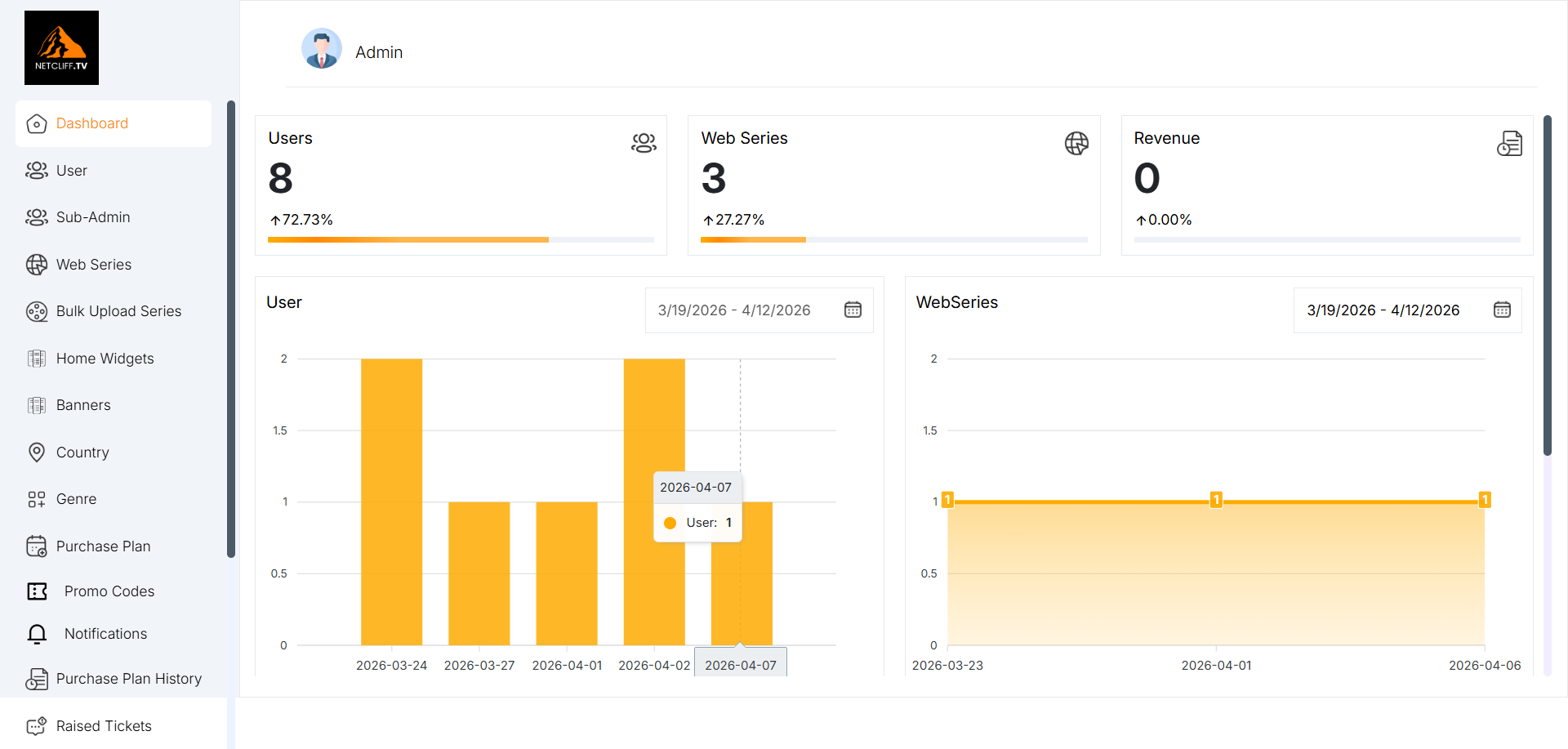Click the sidebar vertical scrollbar
1568x749 pixels.
[231, 327]
